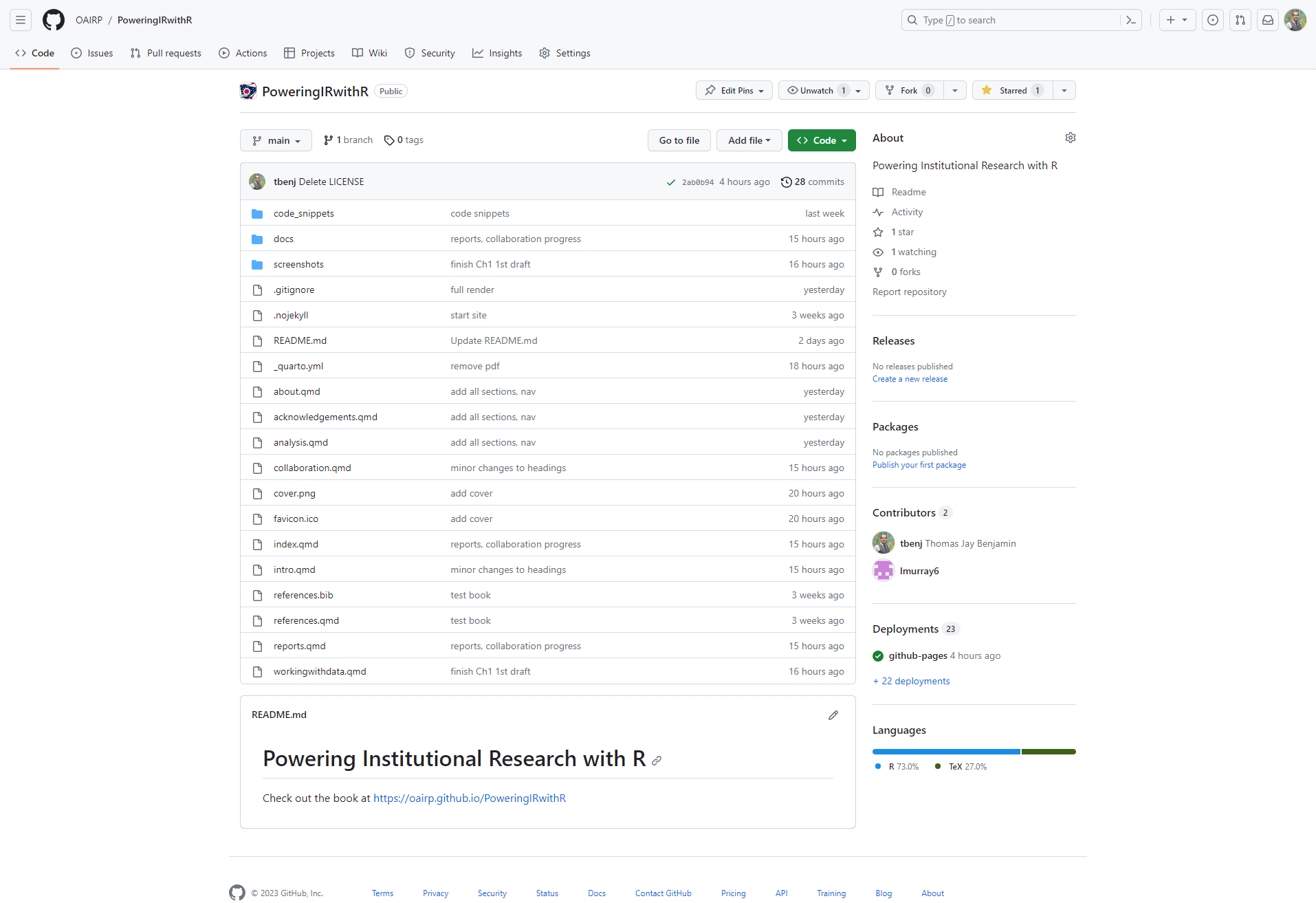Open lmurray6 contributor profile
1316x903 pixels.
click(919, 571)
